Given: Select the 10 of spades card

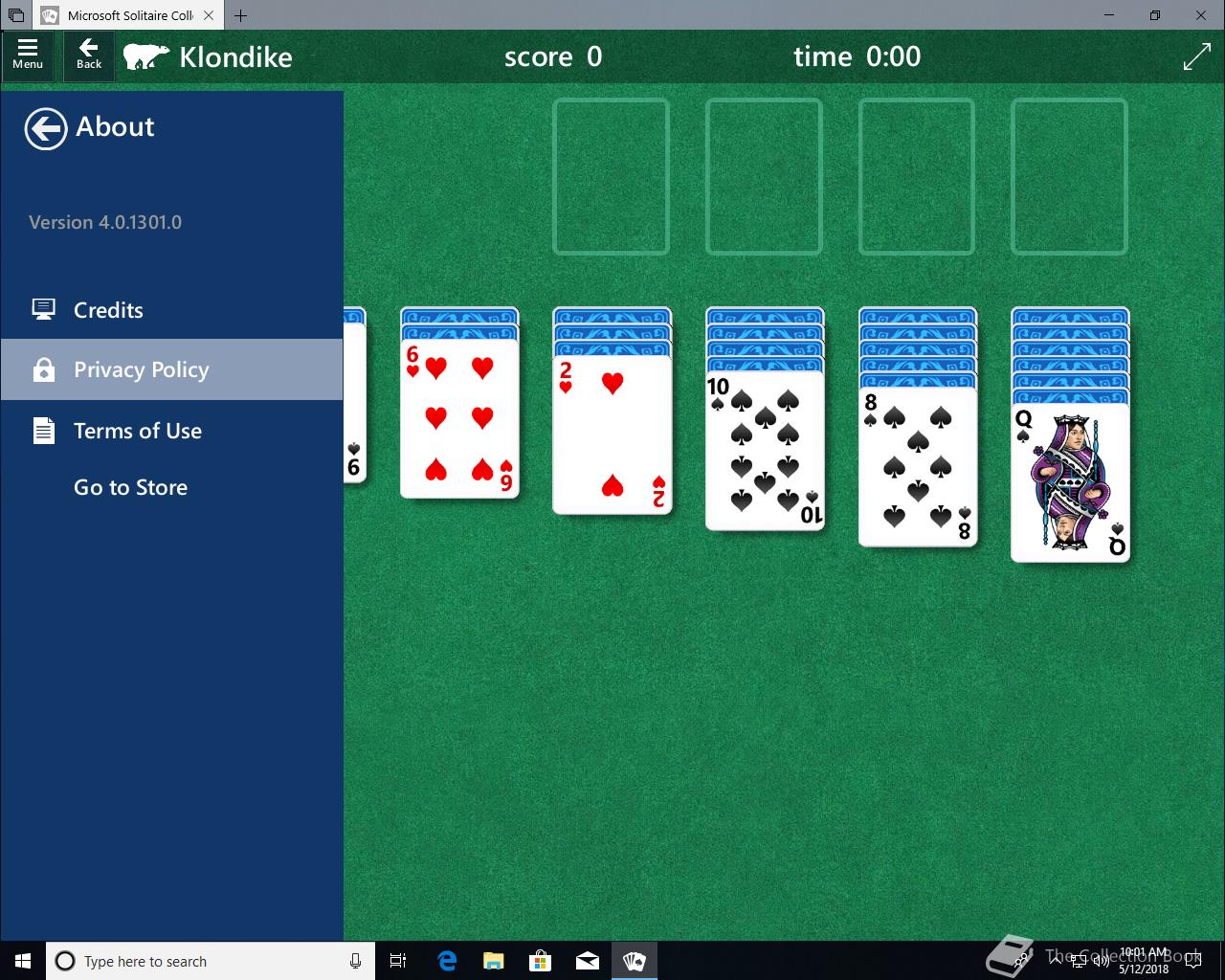Looking at the screenshot, I should [765, 450].
